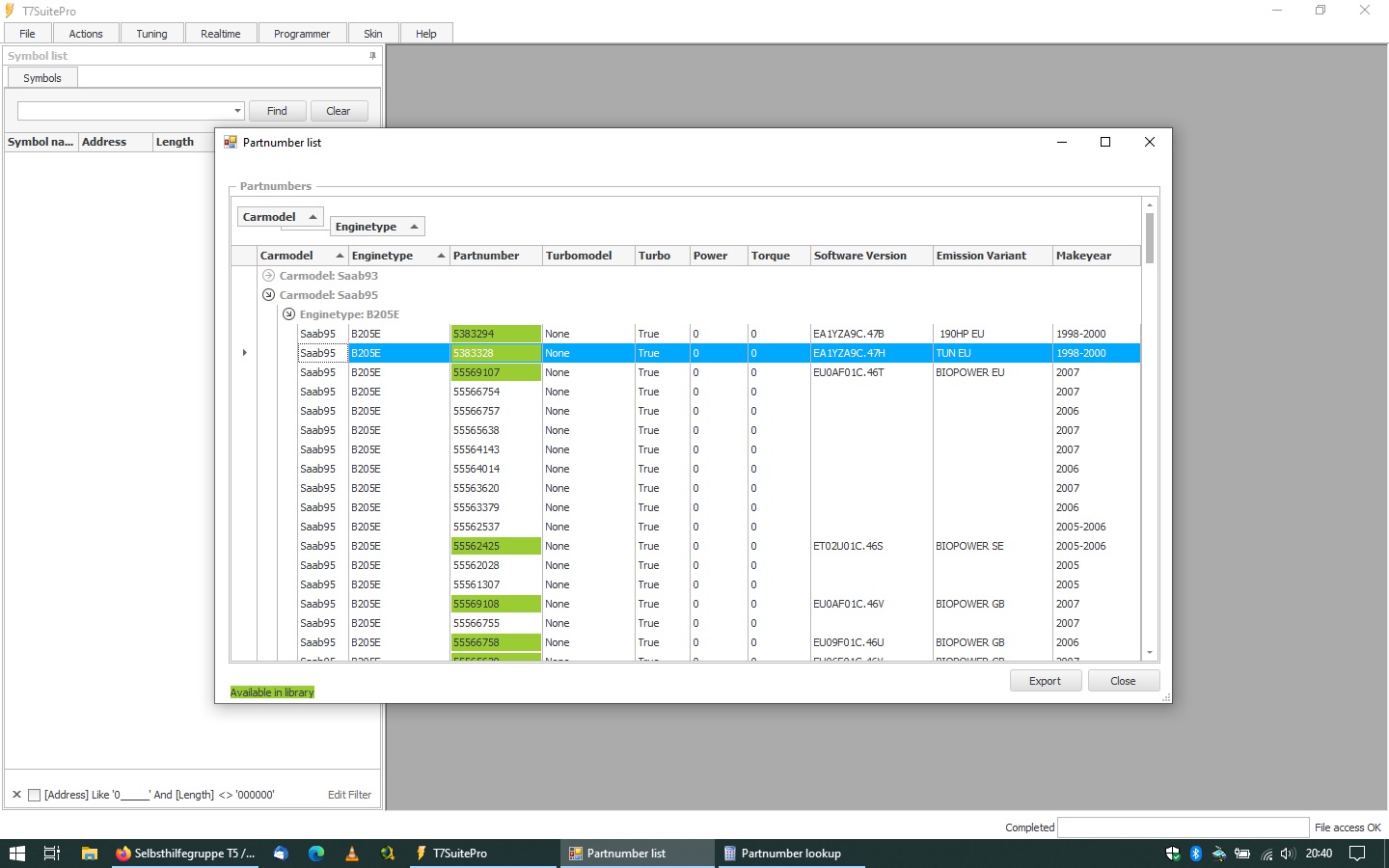The width and height of the screenshot is (1389, 868).
Task: Expand the Carmodel: Saab93 group
Action: 269,276
